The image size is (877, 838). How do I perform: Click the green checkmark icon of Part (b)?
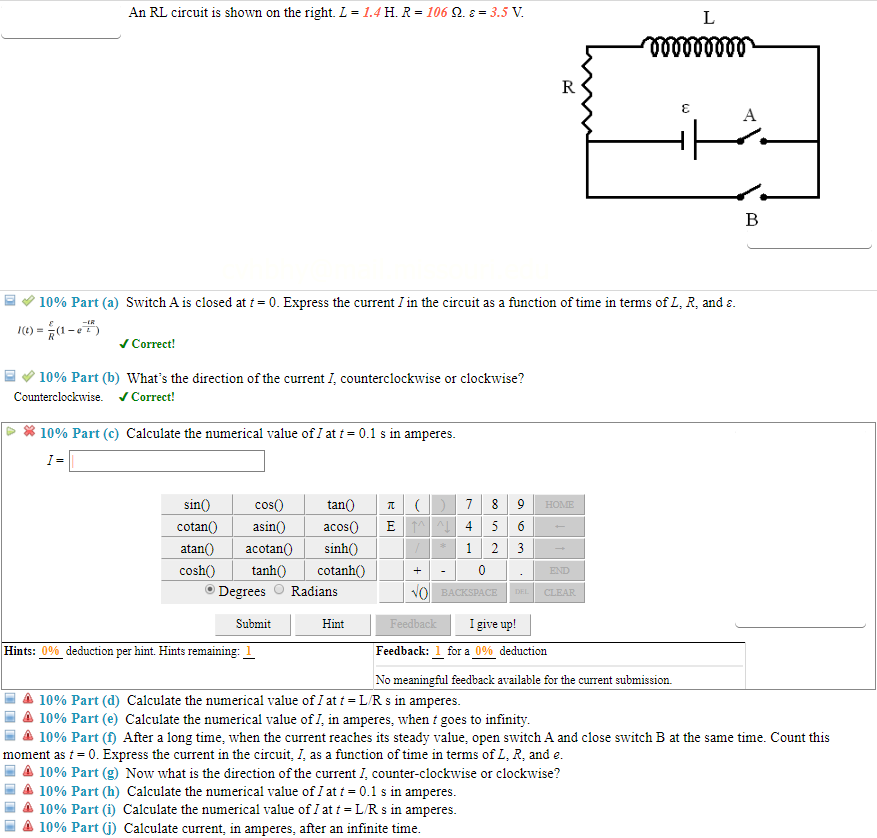[x=28, y=375]
